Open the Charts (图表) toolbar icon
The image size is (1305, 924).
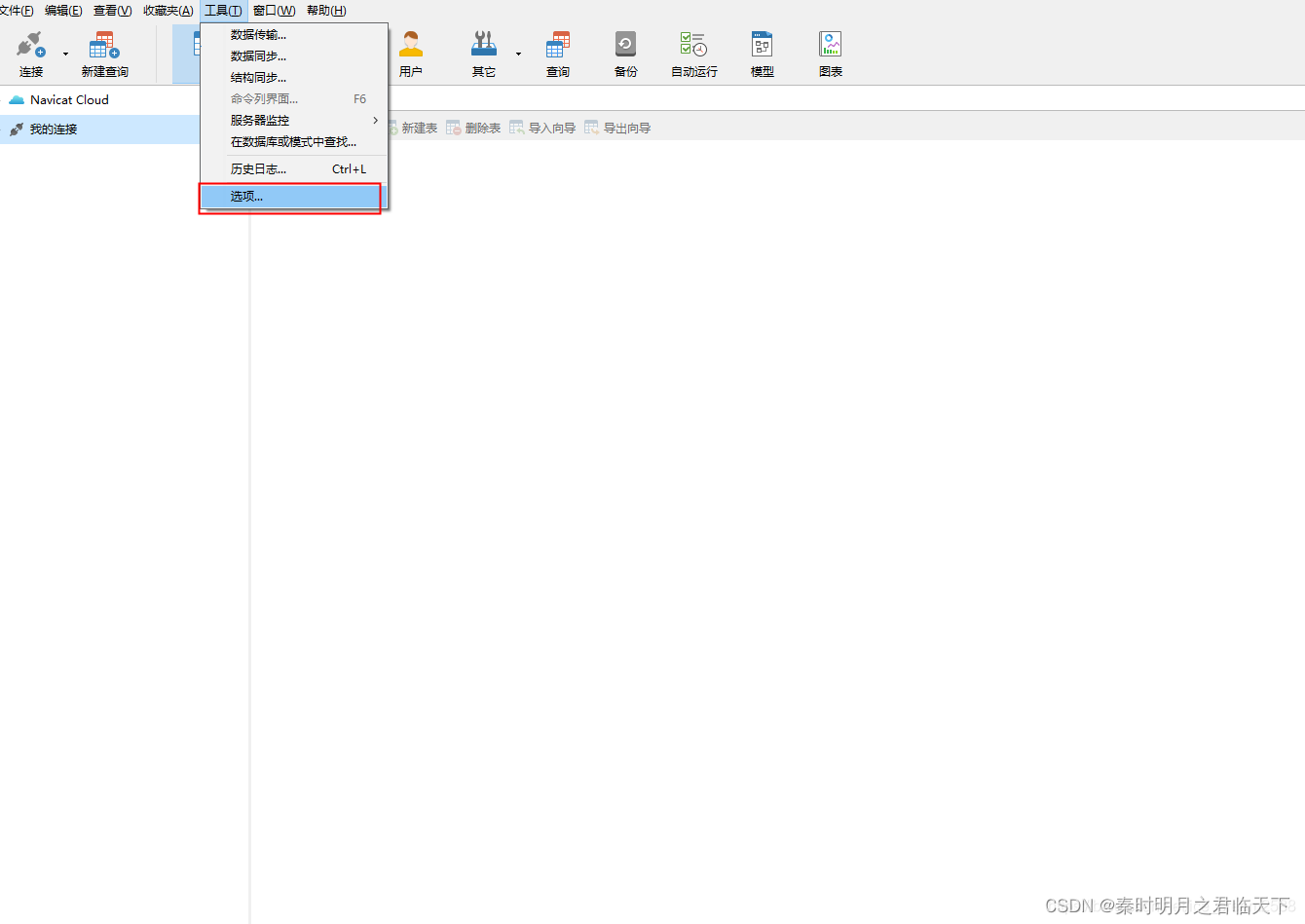(830, 55)
